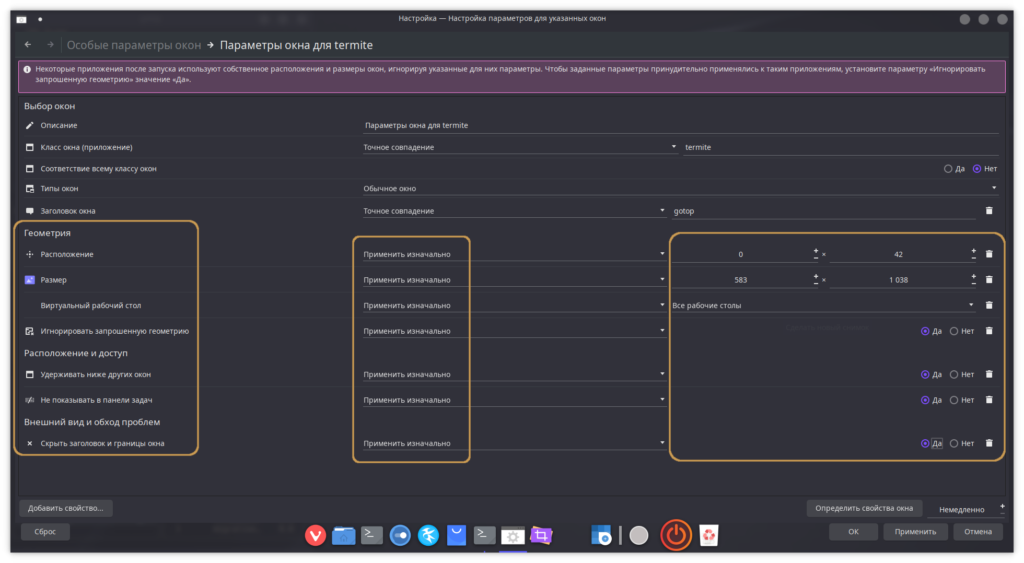The width and height of the screenshot is (1024, 563).
Task: Open the Класс окна match type dropdown
Action: click(x=520, y=147)
